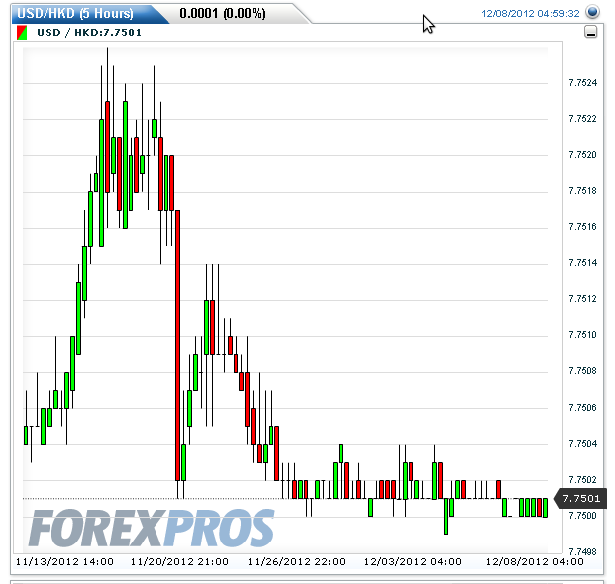Image resolution: width=615 pixels, height=584 pixels.
Task: Click the 7.7518 price axis label
Action: 582,191
